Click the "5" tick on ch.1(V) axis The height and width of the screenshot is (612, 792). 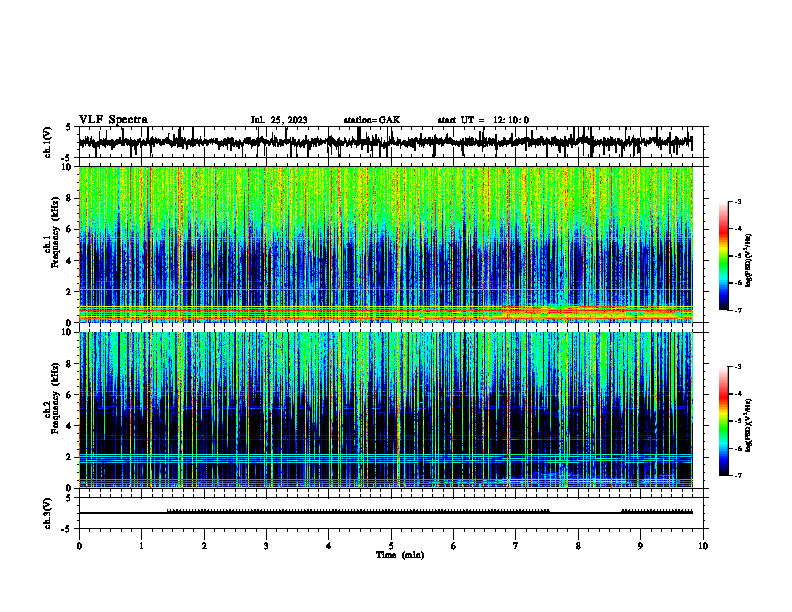pyautogui.click(x=68, y=128)
